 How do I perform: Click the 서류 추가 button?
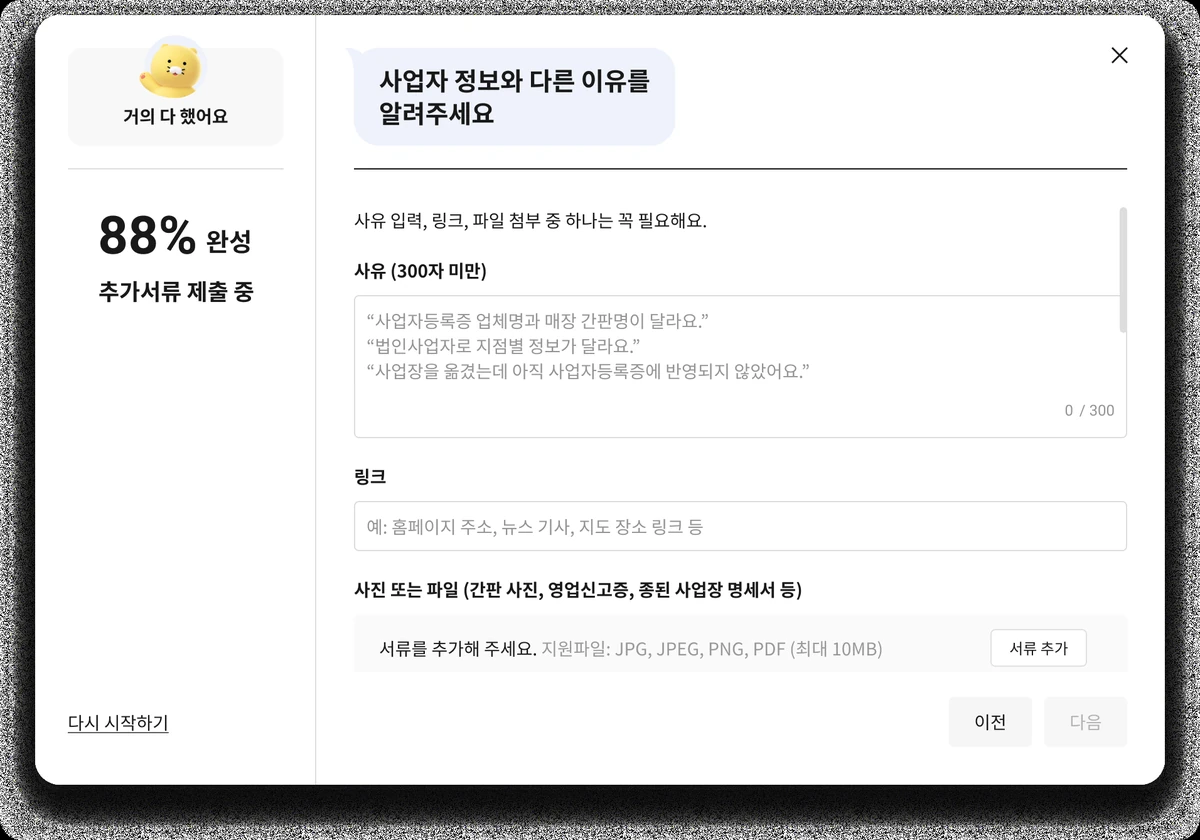1038,648
